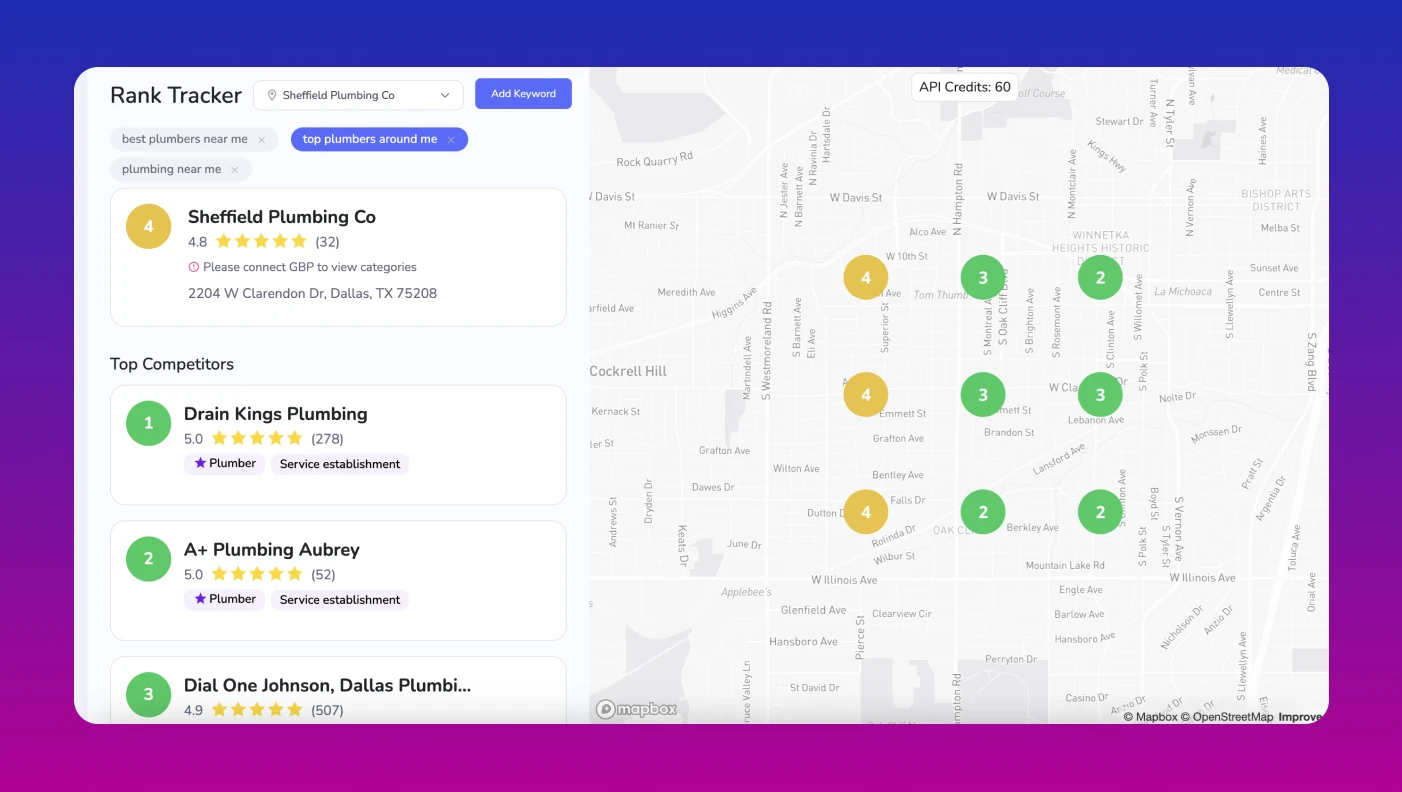Click rank 4 badge in Sheffield Plumbing Co card

[x=149, y=227]
